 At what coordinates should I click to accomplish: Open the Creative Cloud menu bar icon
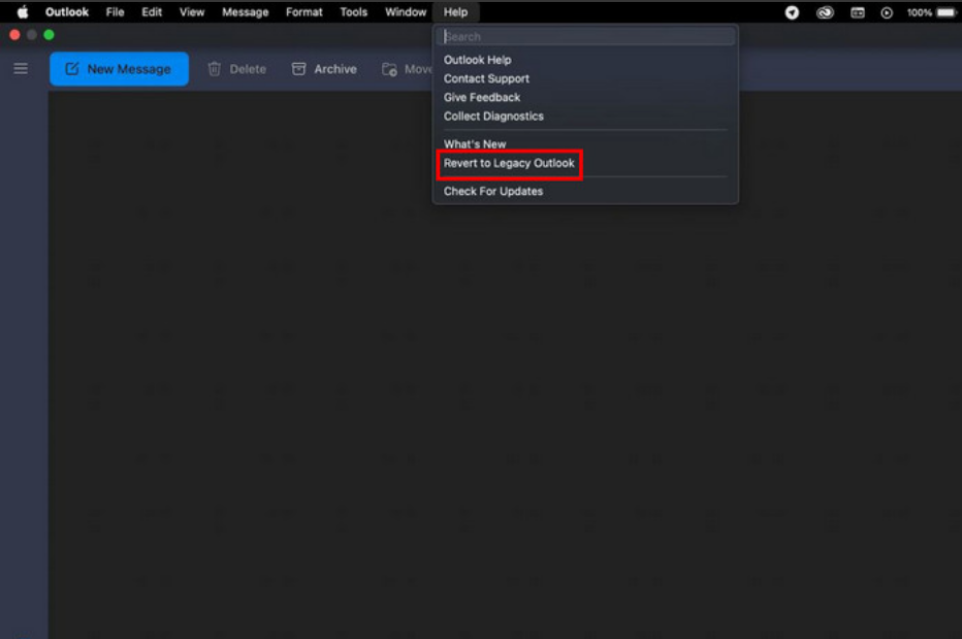tap(825, 12)
